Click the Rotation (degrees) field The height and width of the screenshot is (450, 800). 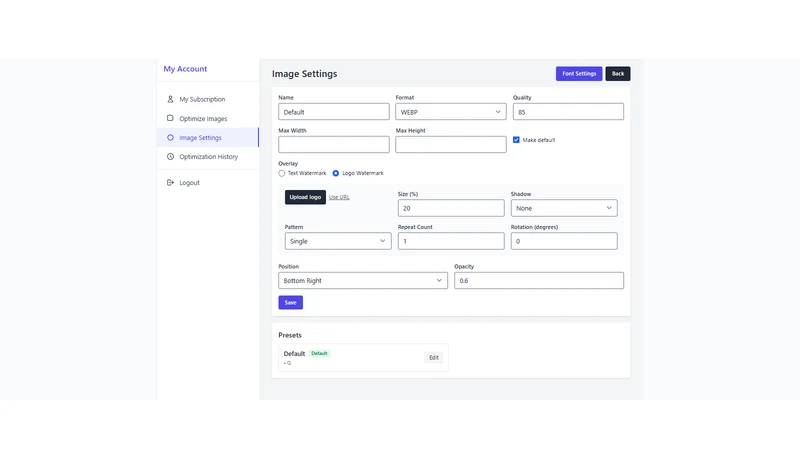(564, 241)
